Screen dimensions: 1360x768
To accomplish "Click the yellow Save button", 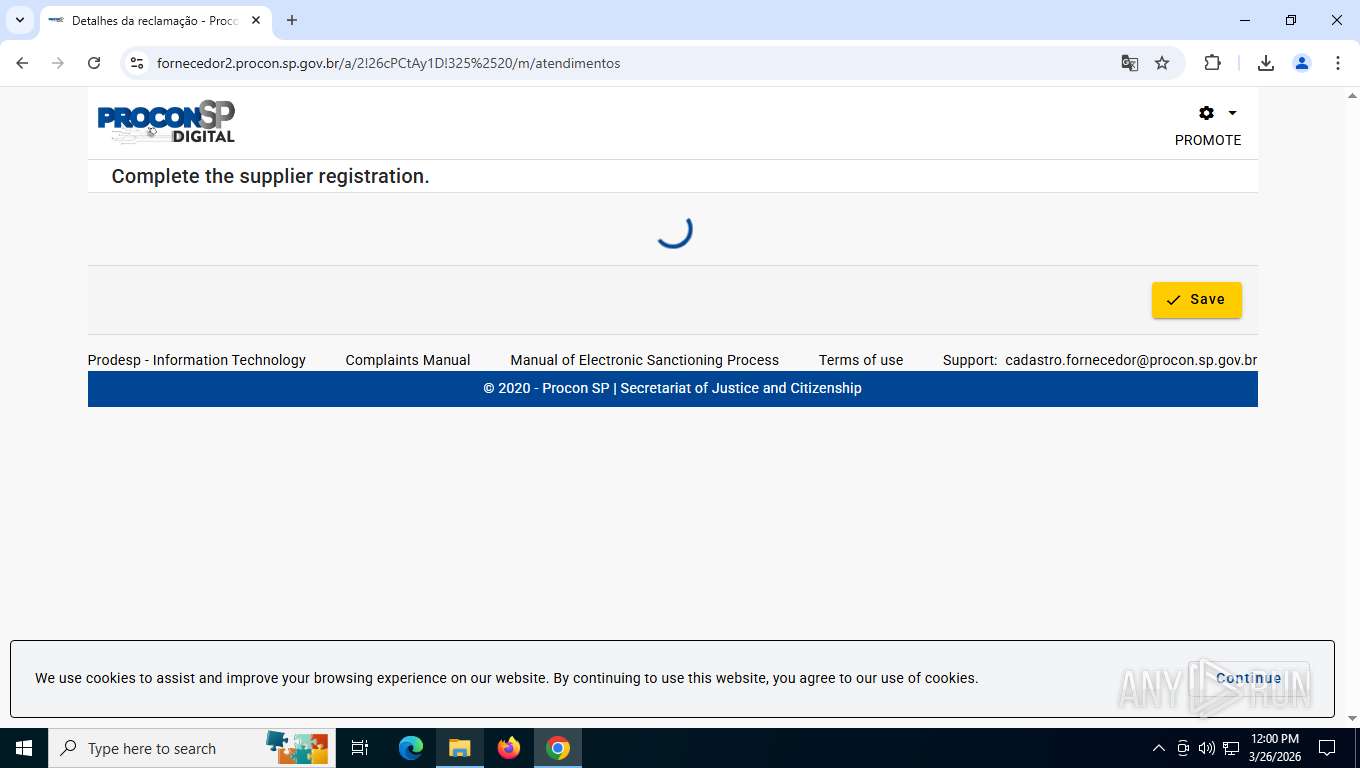I will (x=1196, y=300).
